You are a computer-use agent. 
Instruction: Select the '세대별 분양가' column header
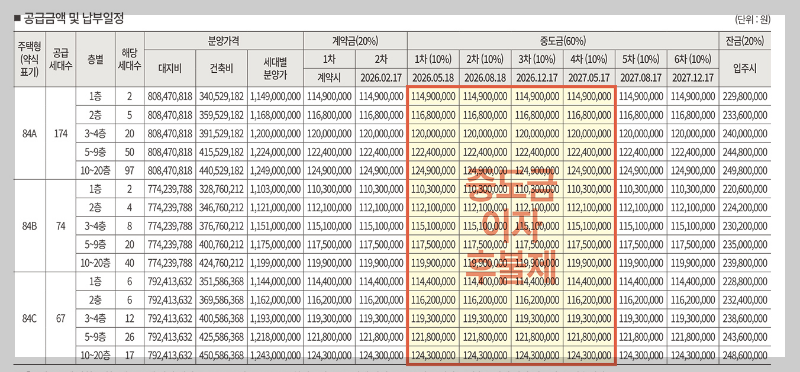275,68
